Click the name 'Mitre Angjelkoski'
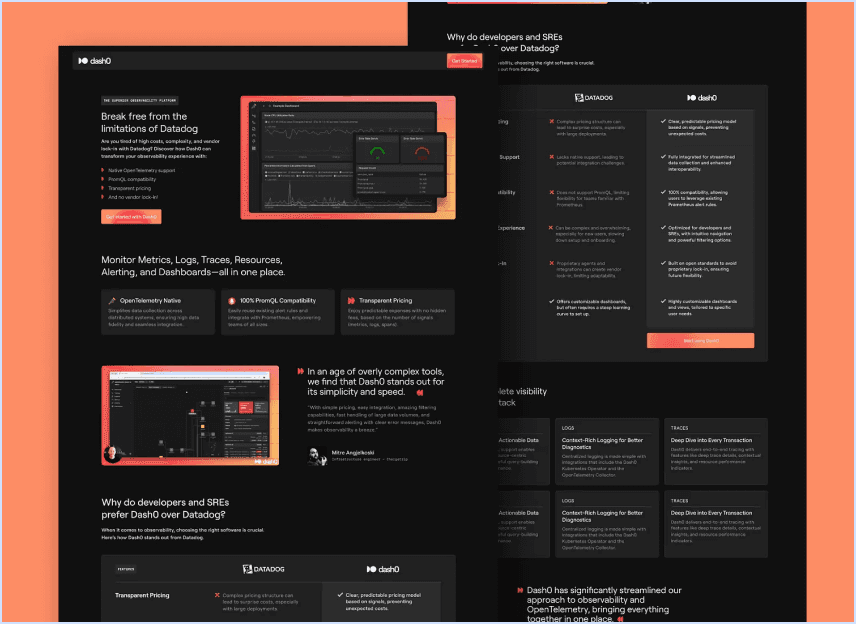Image resolution: width=856 pixels, height=624 pixels. [353, 453]
